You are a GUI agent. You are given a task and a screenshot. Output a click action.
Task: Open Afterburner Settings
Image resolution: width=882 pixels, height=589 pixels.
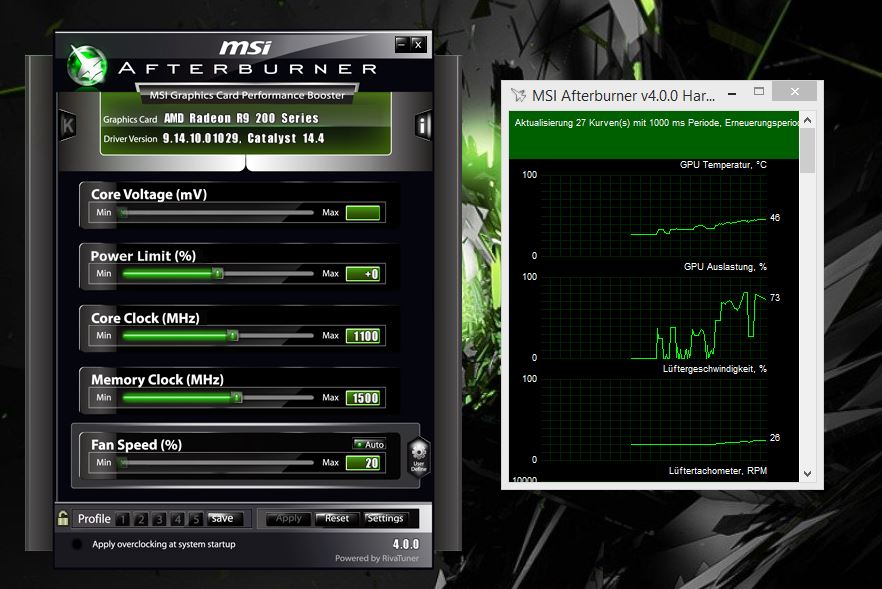click(x=385, y=518)
